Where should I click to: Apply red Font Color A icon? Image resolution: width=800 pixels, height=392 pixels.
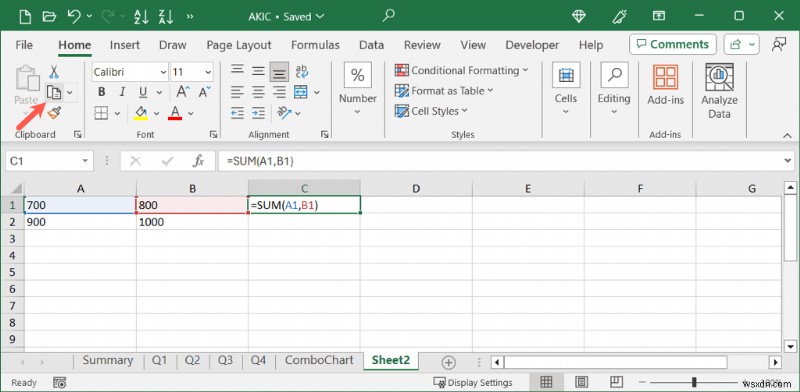pos(175,113)
